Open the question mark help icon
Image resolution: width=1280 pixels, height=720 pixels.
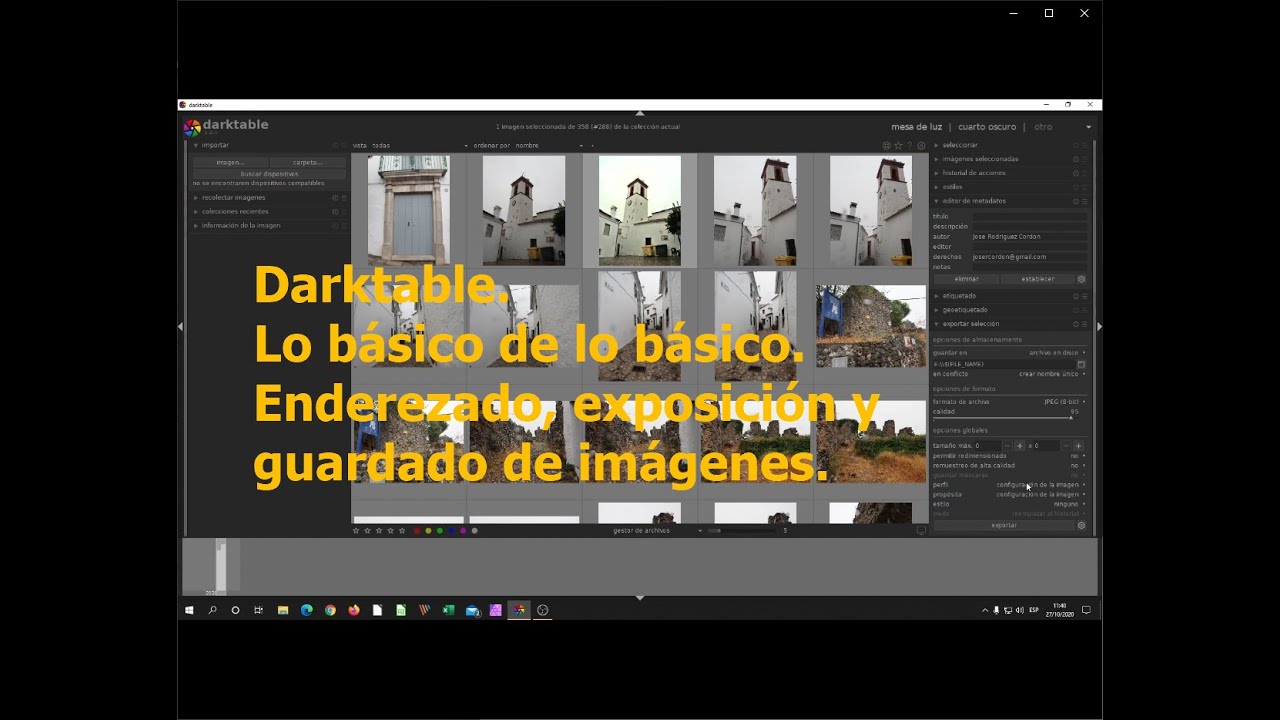point(910,146)
